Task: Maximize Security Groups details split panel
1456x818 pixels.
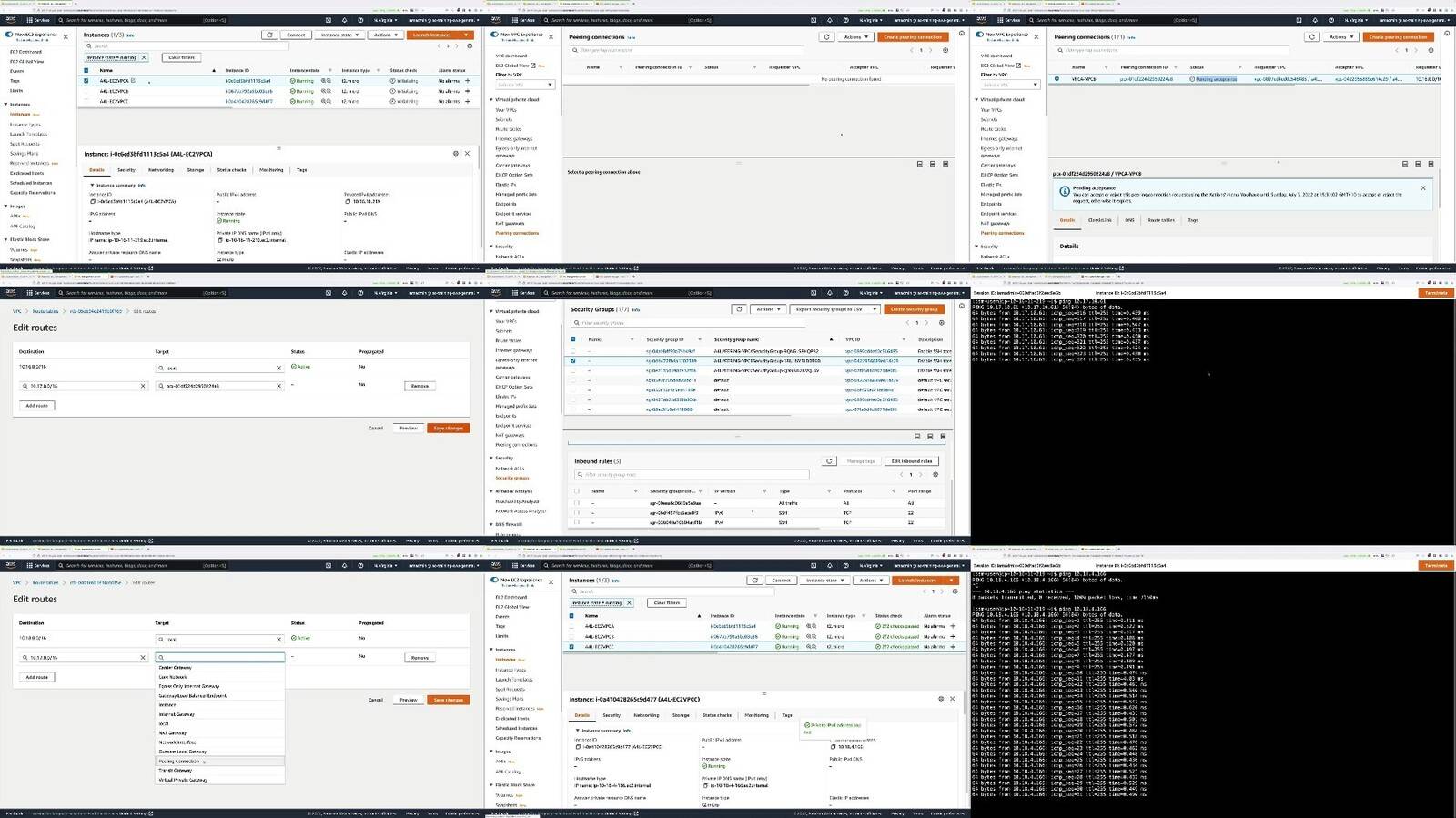Action: [x=943, y=437]
